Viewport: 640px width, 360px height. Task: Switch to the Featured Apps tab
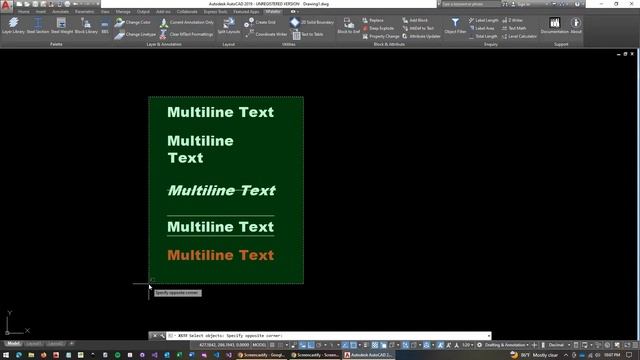(x=246, y=12)
